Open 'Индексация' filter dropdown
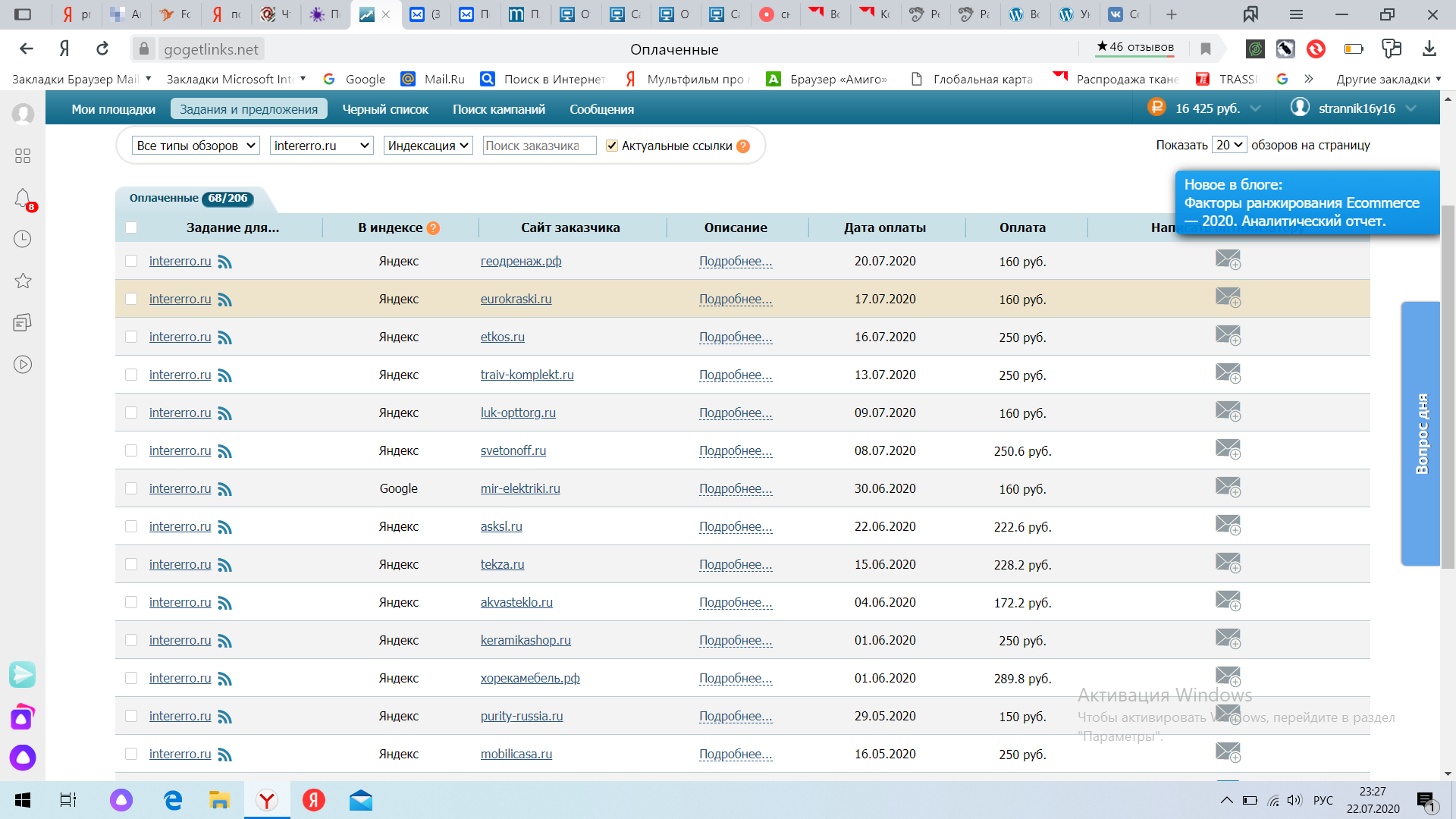The width and height of the screenshot is (1456, 819). click(x=428, y=146)
